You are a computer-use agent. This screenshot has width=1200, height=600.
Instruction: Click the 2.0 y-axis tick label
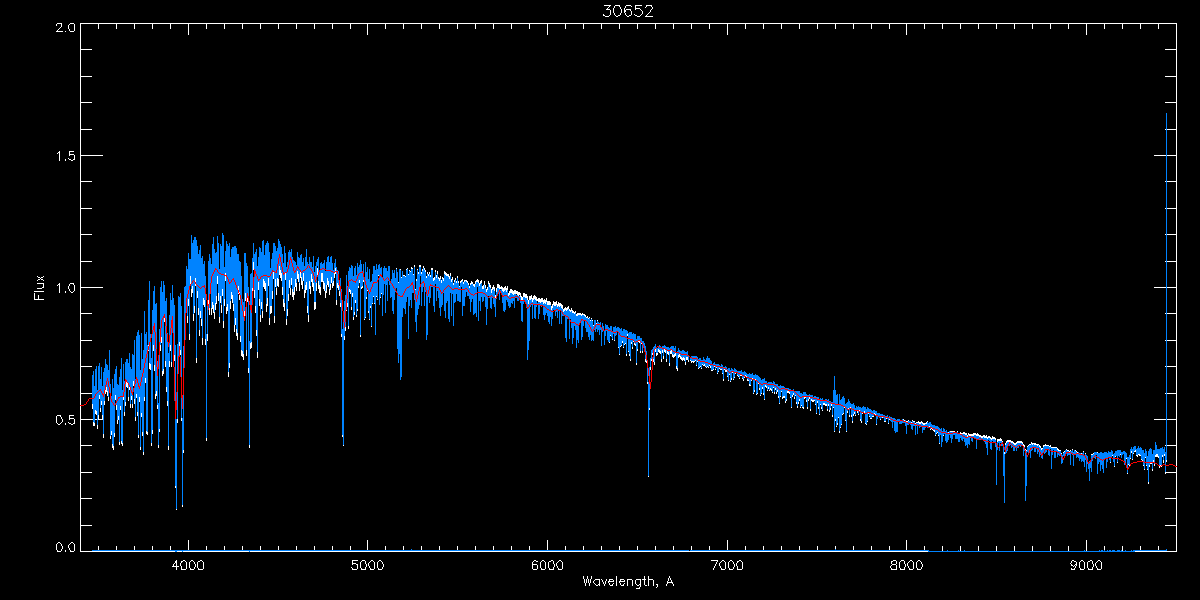click(x=65, y=28)
